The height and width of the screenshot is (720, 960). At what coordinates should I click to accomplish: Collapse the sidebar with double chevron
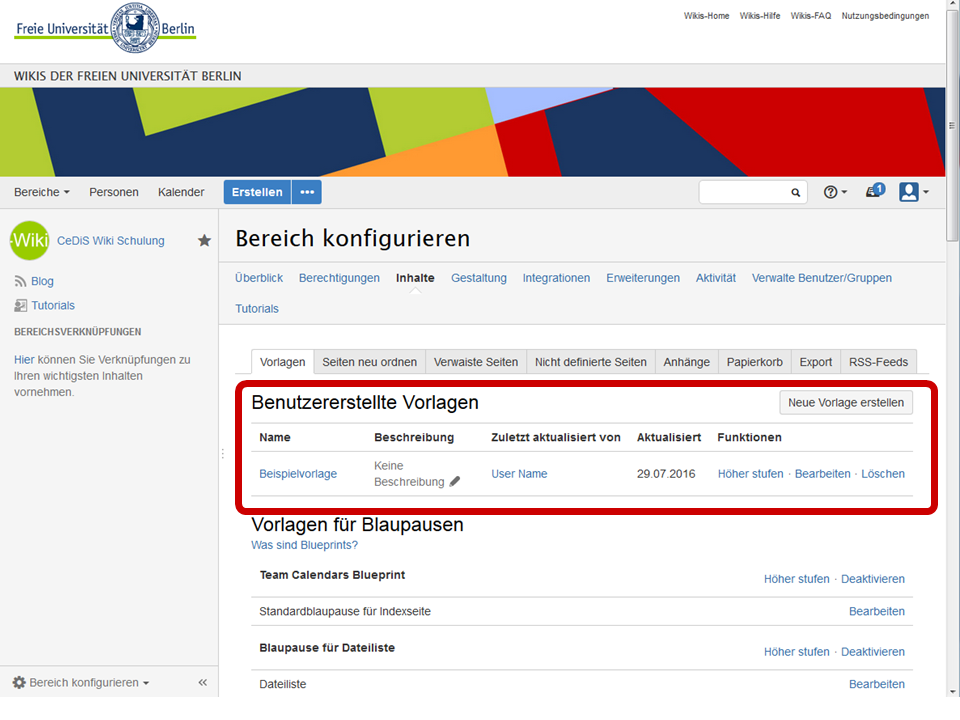click(x=203, y=682)
